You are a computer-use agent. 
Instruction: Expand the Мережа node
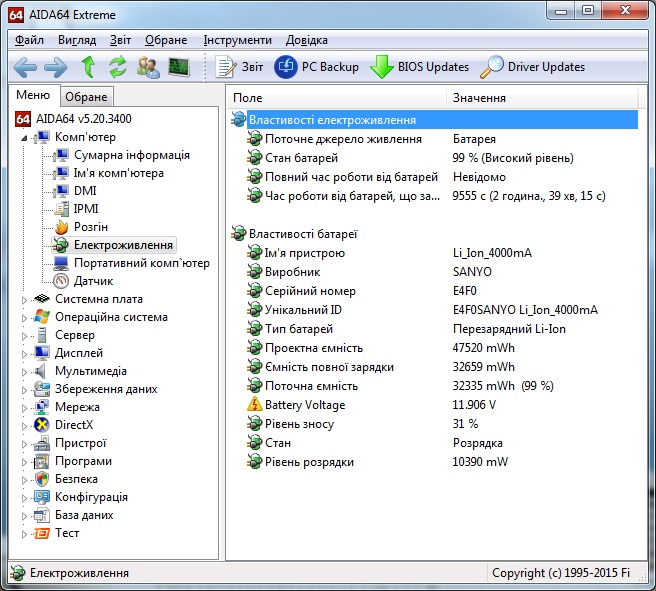tap(24, 407)
